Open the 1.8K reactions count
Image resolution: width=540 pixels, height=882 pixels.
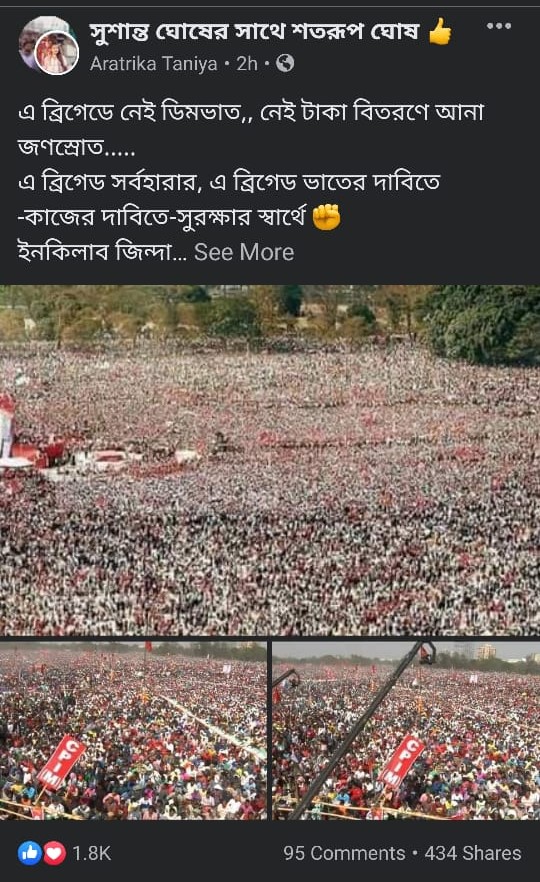[92, 853]
